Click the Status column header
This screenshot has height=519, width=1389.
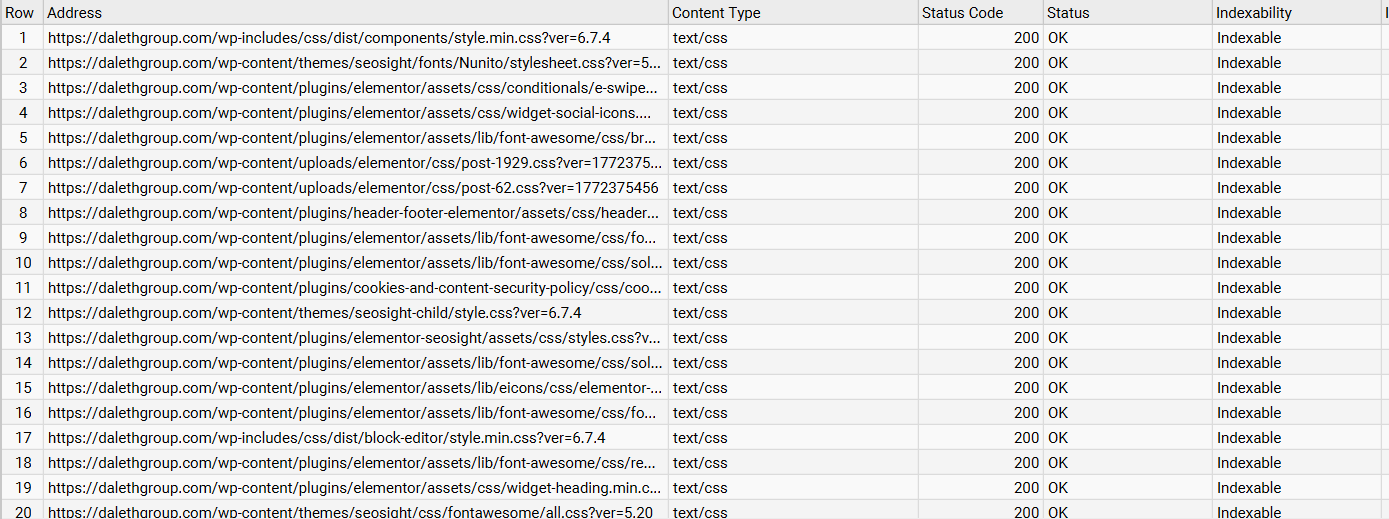pos(1068,13)
